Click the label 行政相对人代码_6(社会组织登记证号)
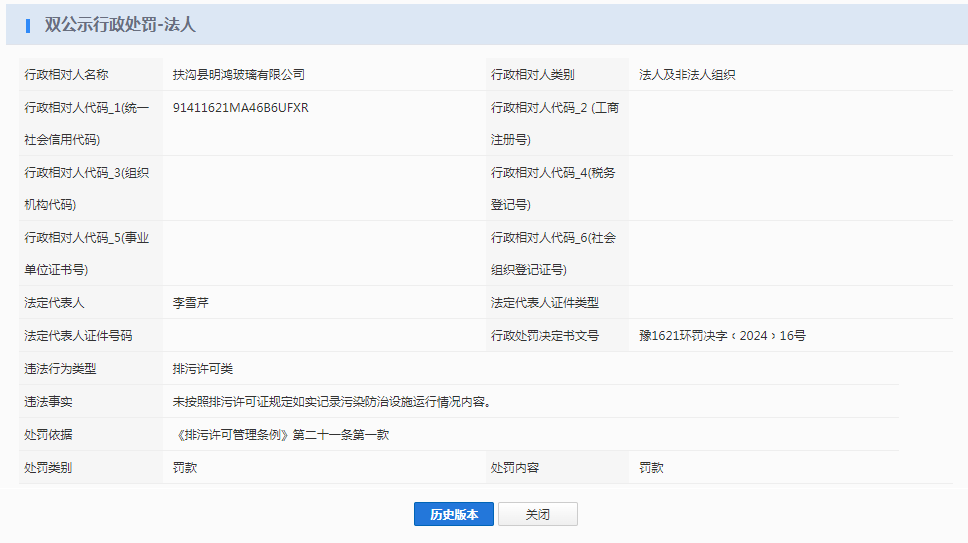Screen dimensions: 968x543 tap(553, 254)
